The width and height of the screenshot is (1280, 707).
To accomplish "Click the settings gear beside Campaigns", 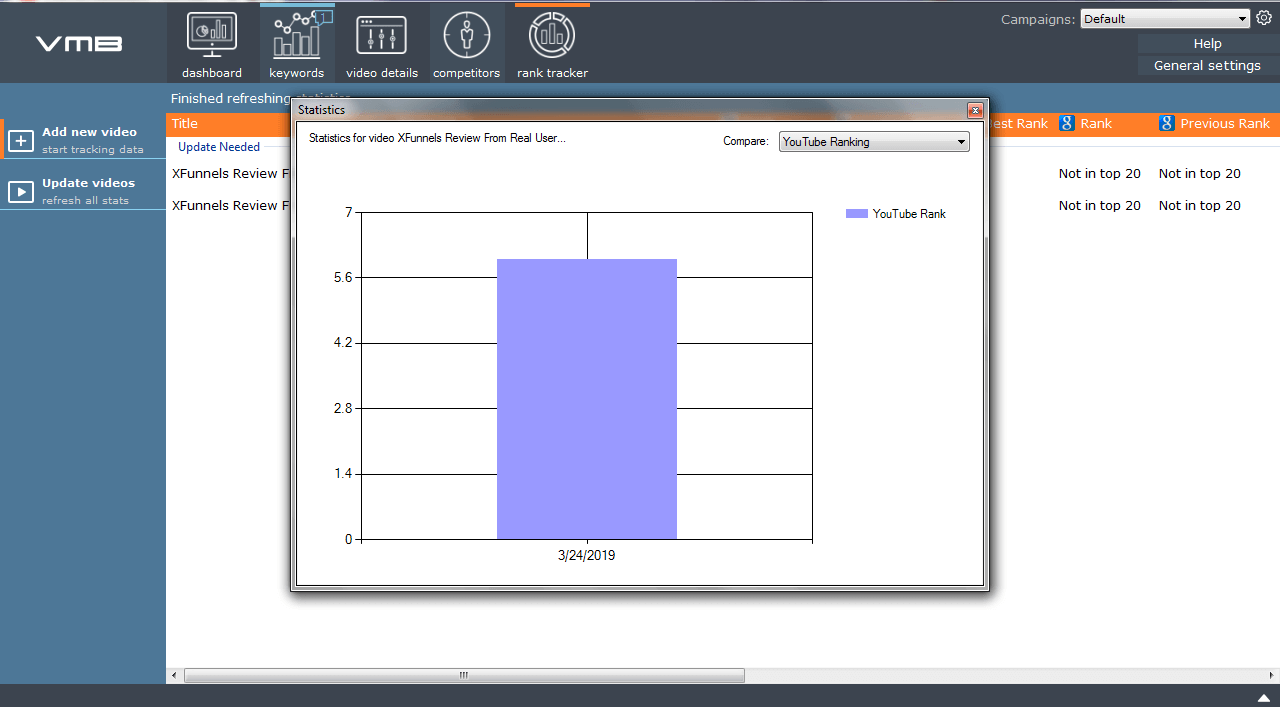I will 1263,18.
